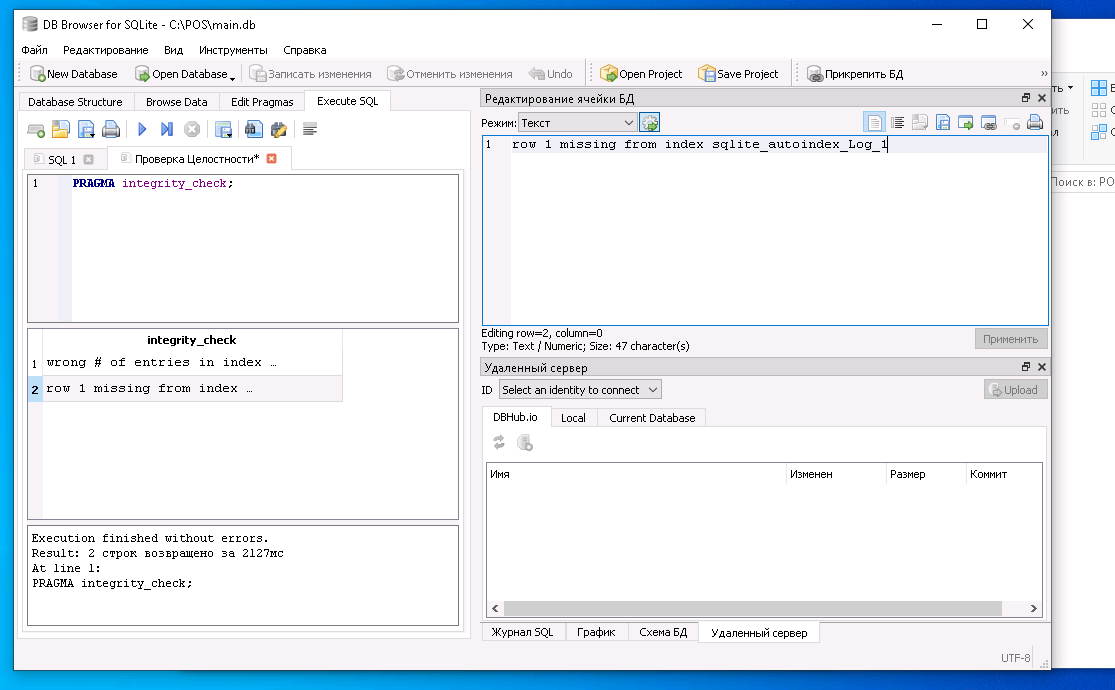
Task: Toggle text view mode icon in cell editor
Action: coord(875,123)
